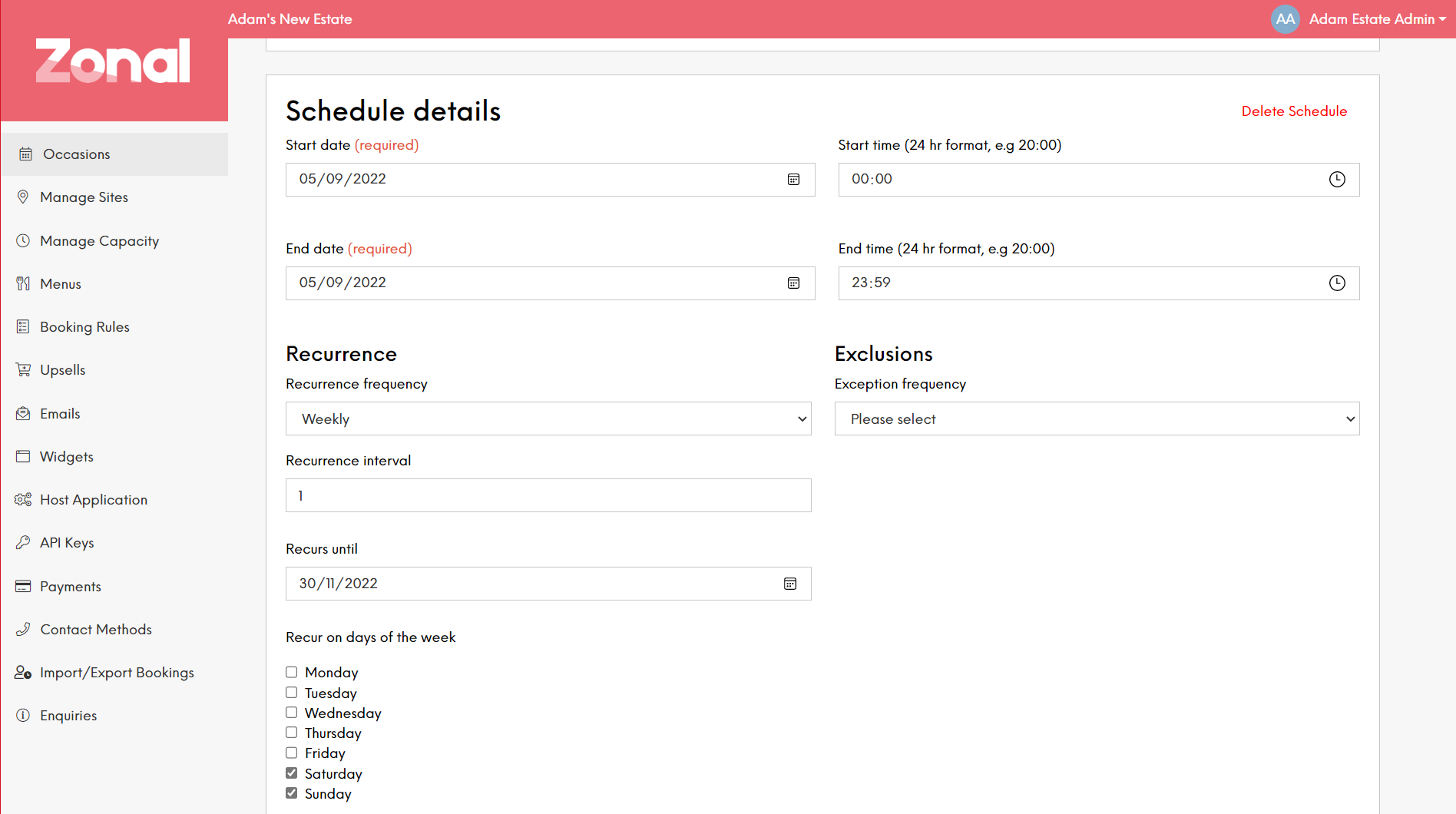Click the End date input field

[550, 283]
